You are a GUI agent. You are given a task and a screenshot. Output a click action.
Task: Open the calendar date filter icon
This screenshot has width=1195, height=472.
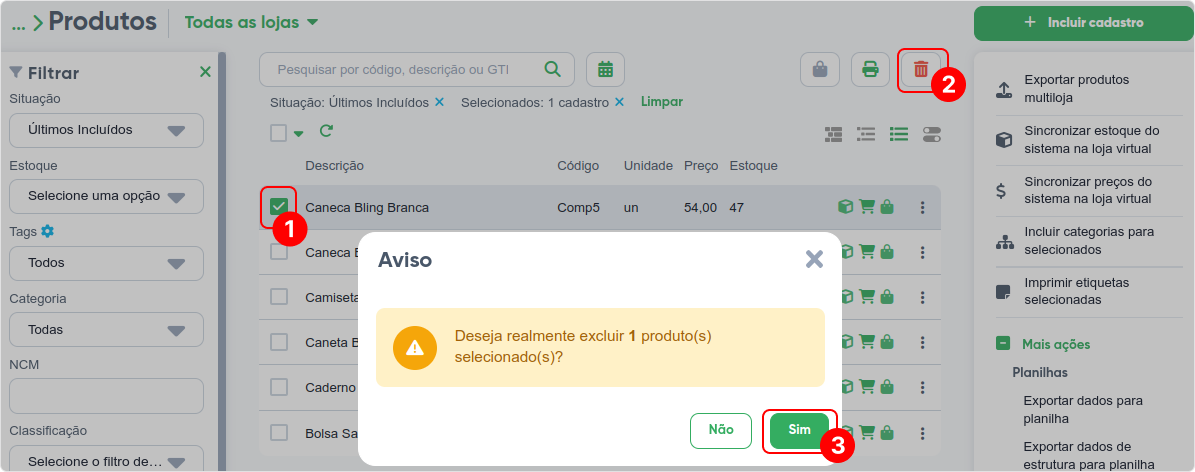coord(605,70)
